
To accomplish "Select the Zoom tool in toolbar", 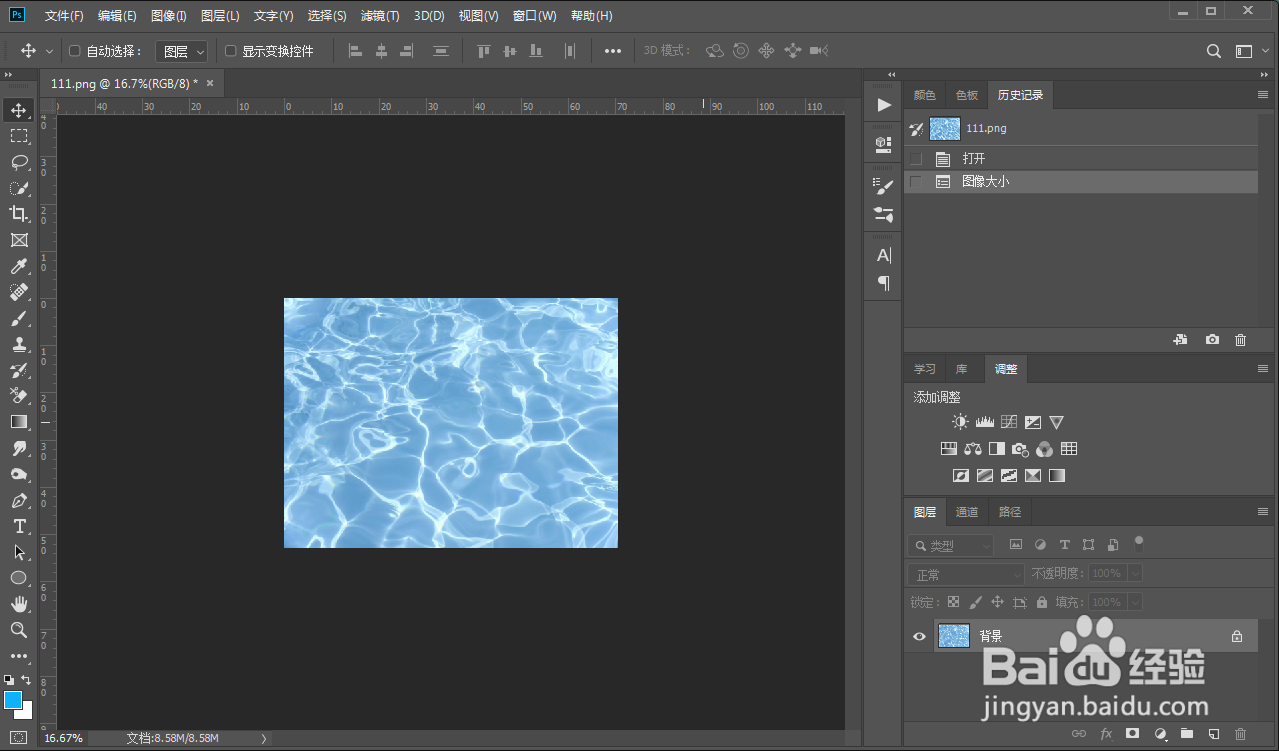I will tap(19, 630).
